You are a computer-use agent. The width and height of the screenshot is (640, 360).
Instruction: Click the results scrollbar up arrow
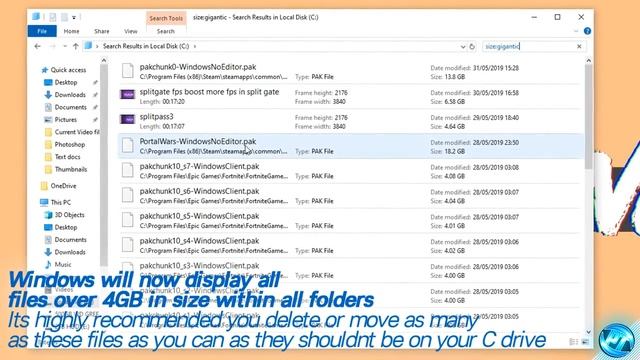(x=588, y=61)
